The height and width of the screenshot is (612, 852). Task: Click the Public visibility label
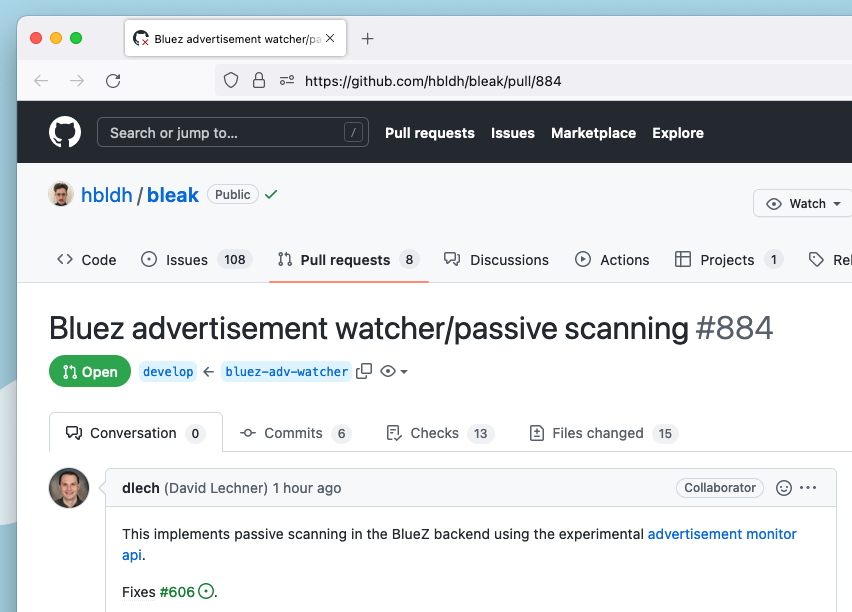tap(233, 194)
